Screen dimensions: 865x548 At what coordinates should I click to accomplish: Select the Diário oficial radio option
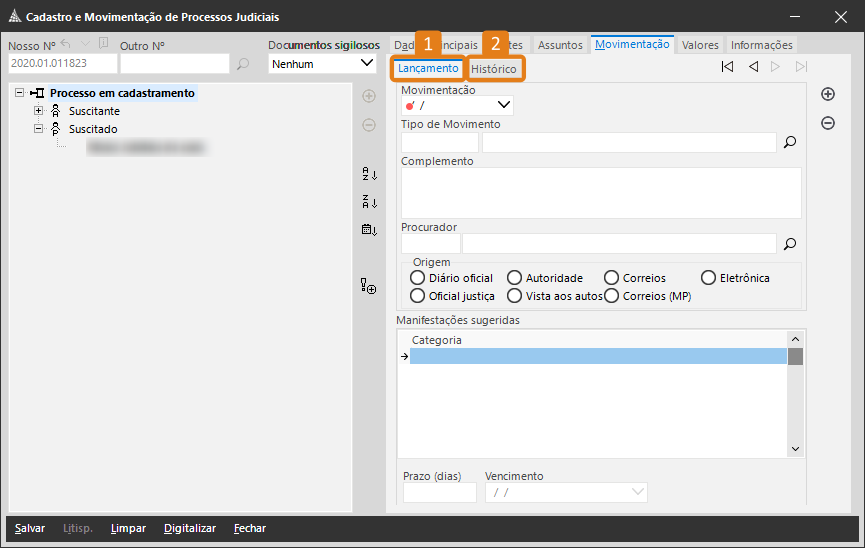(x=418, y=278)
